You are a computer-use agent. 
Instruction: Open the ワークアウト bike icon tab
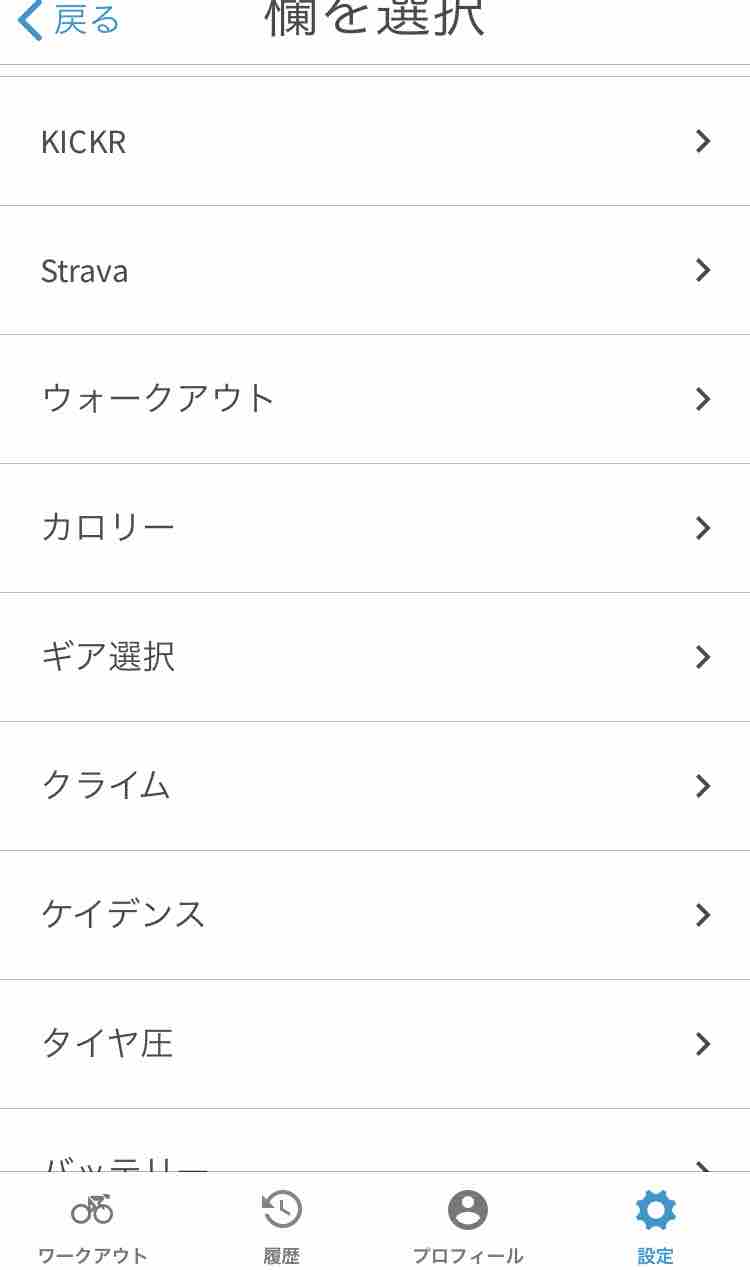pos(92,1209)
